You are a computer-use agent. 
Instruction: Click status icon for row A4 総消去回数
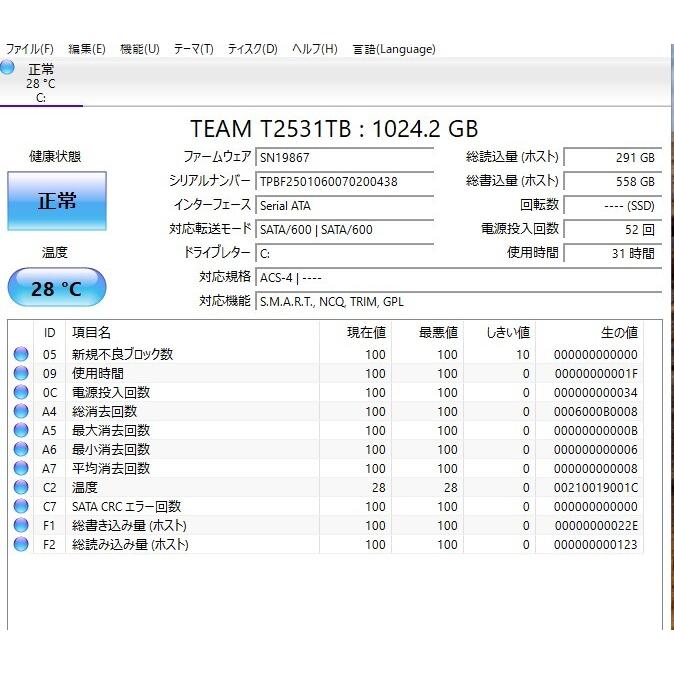[21, 411]
